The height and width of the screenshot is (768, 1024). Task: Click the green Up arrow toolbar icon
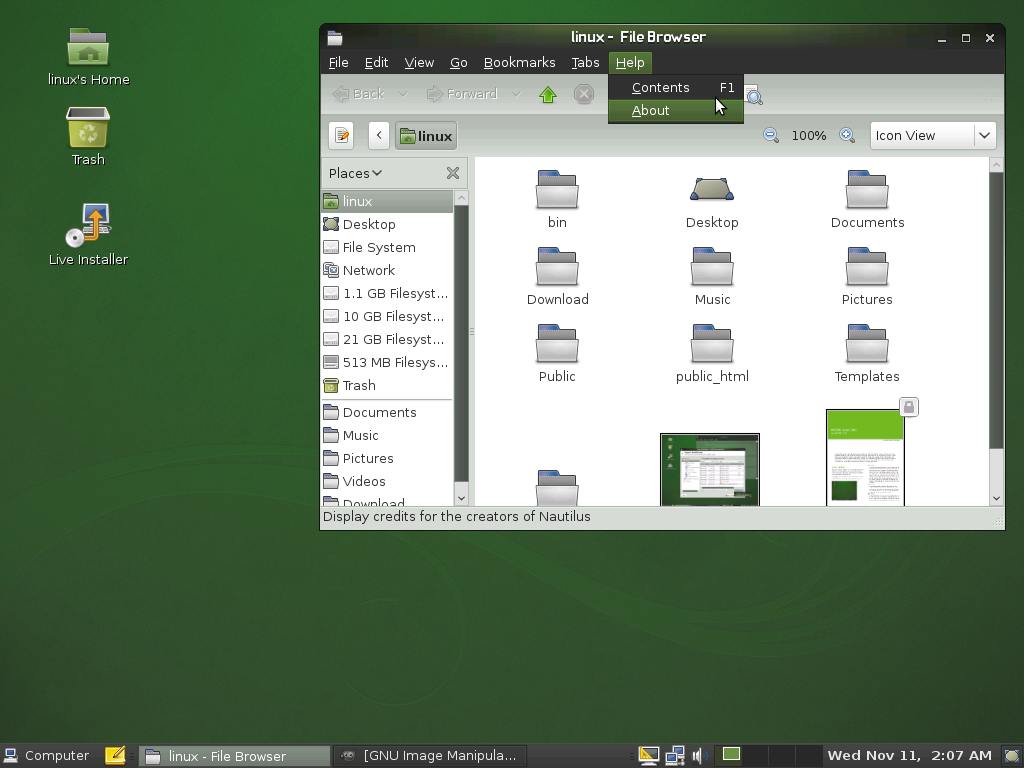click(547, 95)
